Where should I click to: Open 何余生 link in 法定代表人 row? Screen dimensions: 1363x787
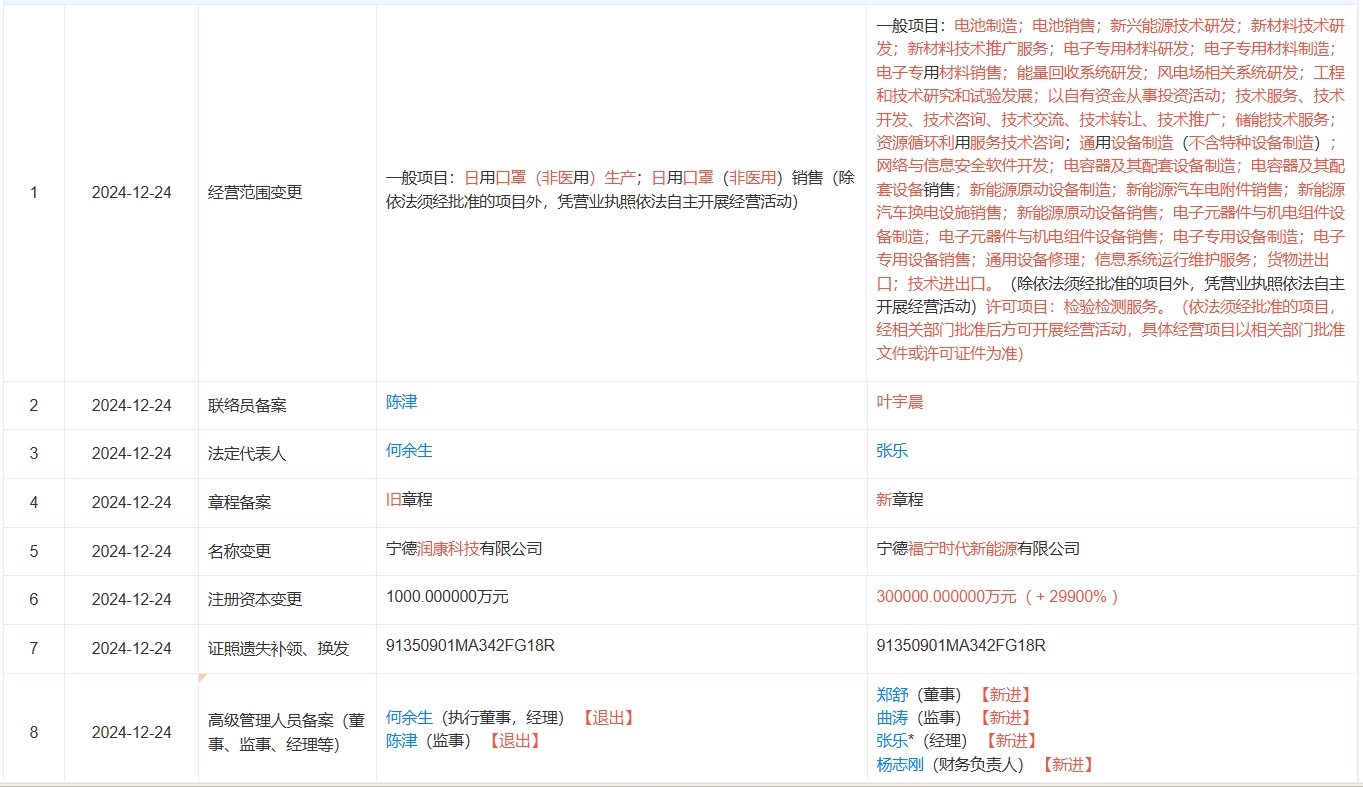click(409, 451)
